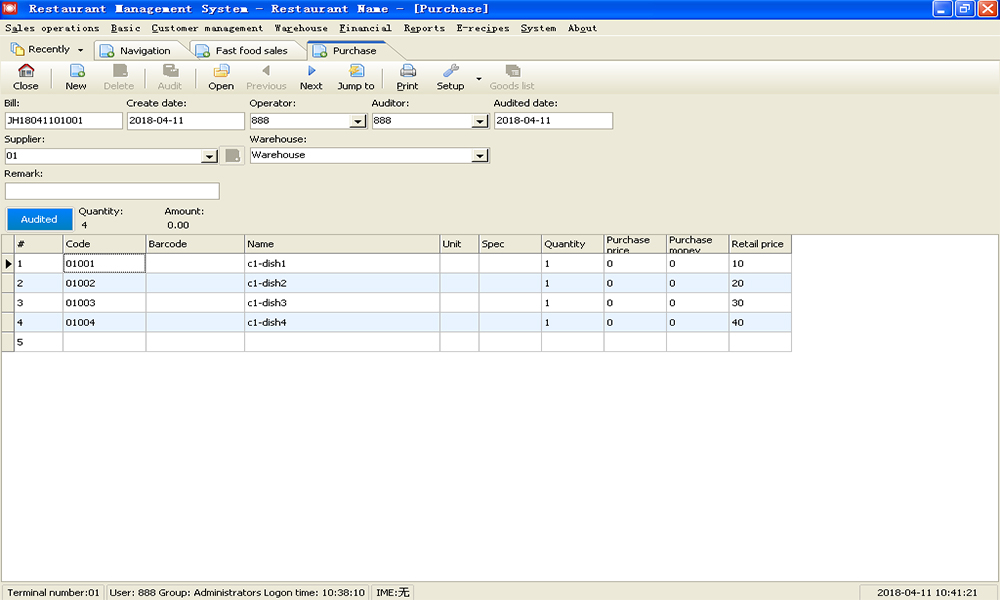
Task: Open the Setup tool
Action: coord(450,77)
